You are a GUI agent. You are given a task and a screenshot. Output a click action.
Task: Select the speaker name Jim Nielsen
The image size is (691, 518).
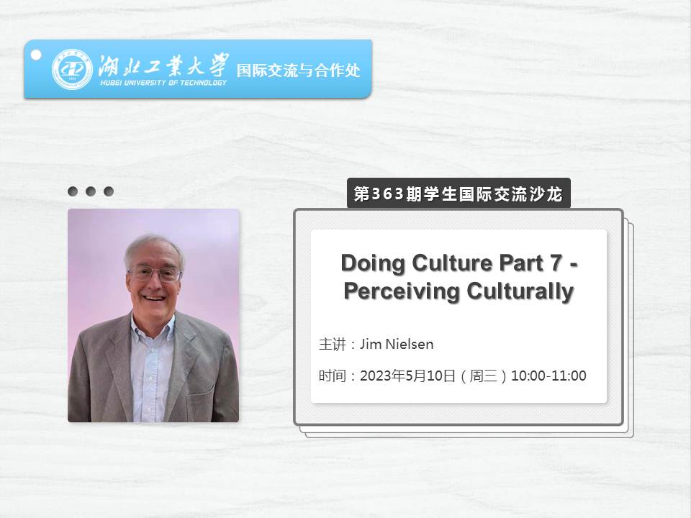coord(398,345)
